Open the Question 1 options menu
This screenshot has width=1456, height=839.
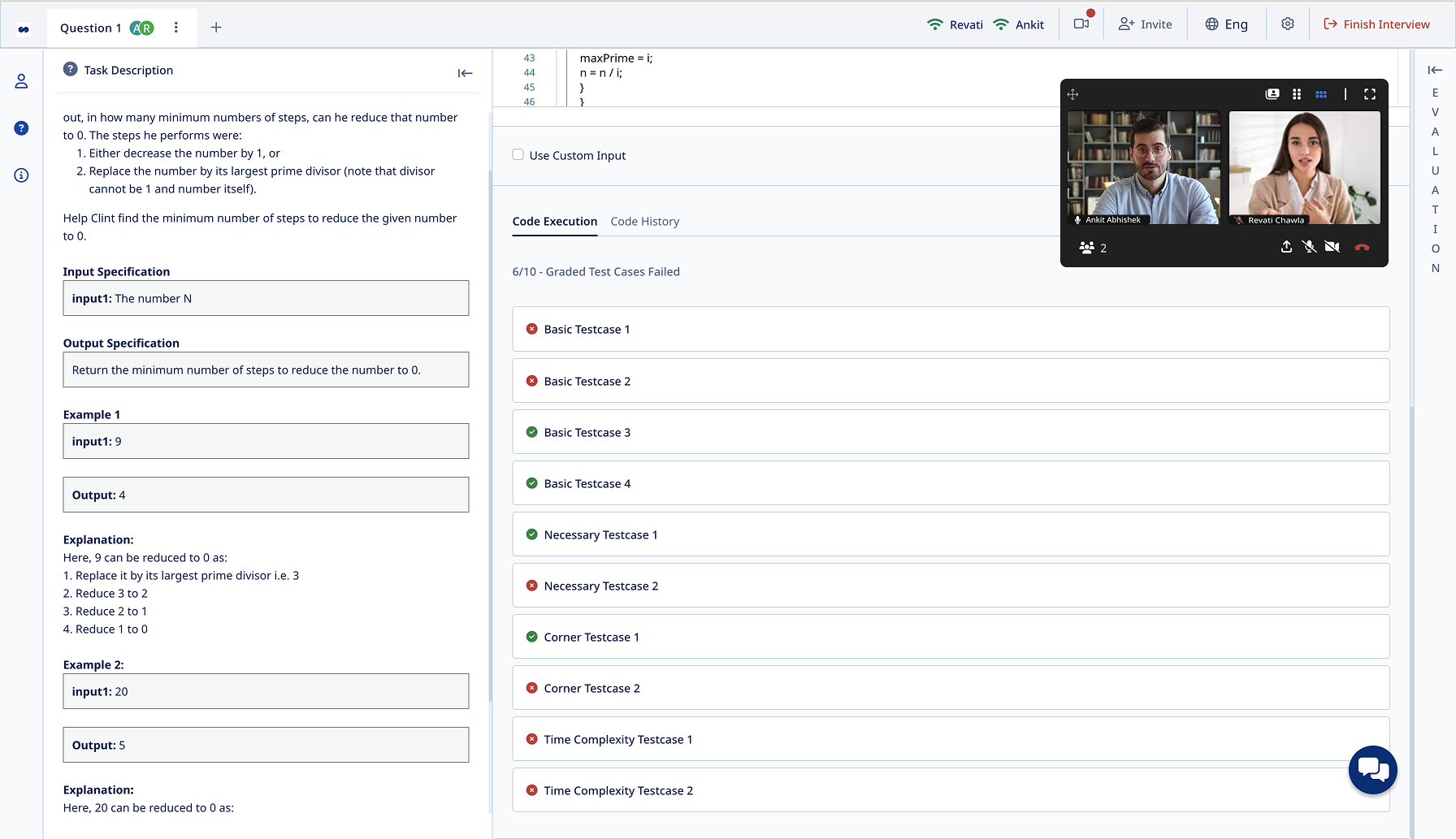(x=176, y=28)
